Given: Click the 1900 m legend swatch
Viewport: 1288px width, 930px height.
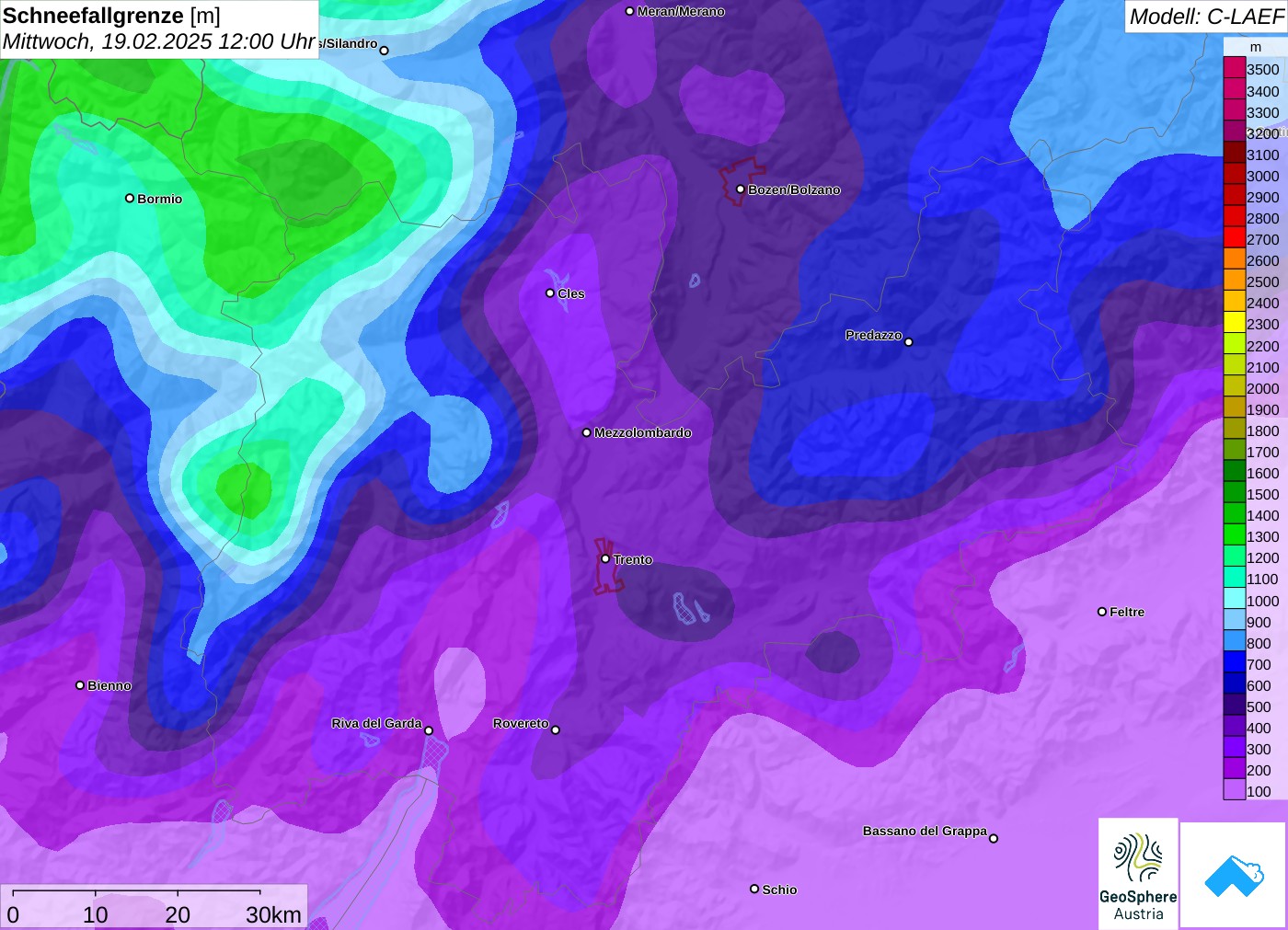Looking at the screenshot, I should (1235, 408).
